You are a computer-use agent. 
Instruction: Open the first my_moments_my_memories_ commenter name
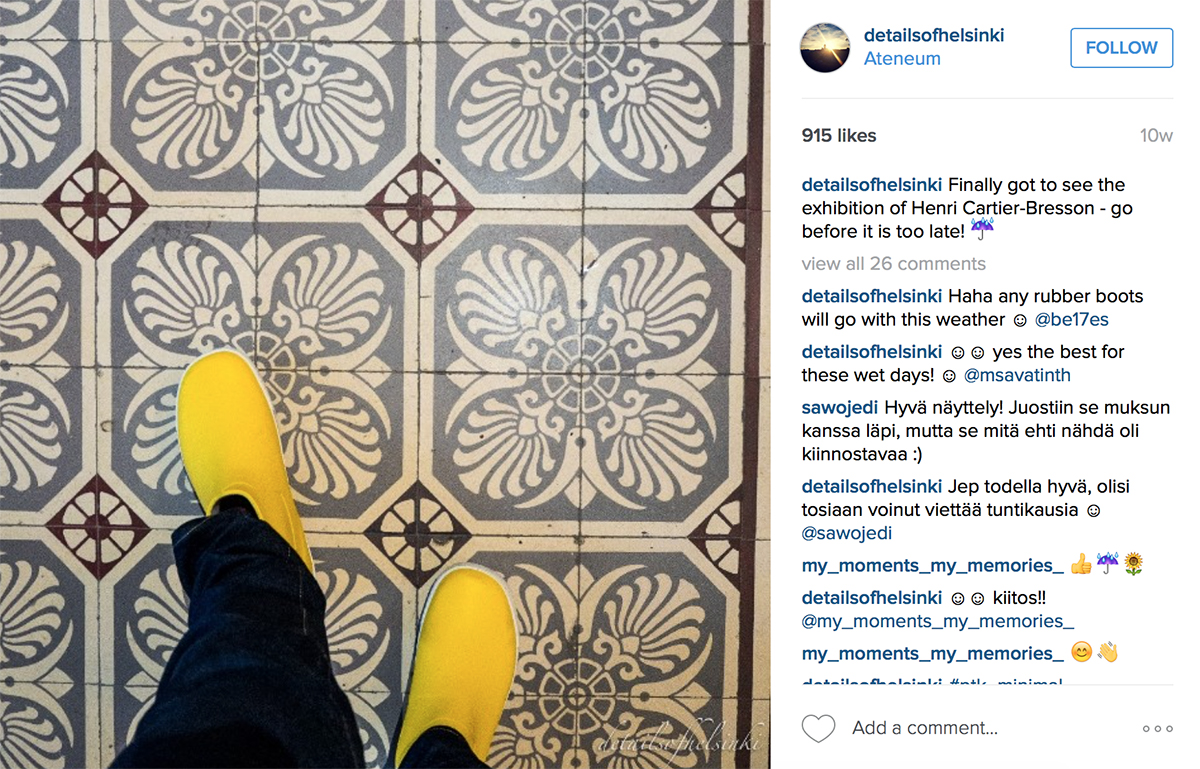(933, 566)
